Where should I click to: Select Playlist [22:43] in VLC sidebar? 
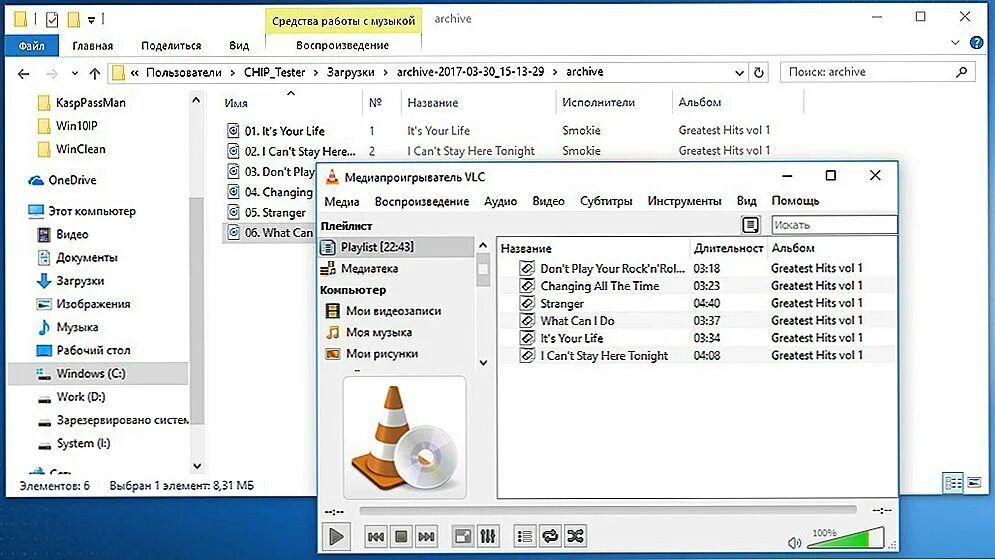tap(396, 247)
